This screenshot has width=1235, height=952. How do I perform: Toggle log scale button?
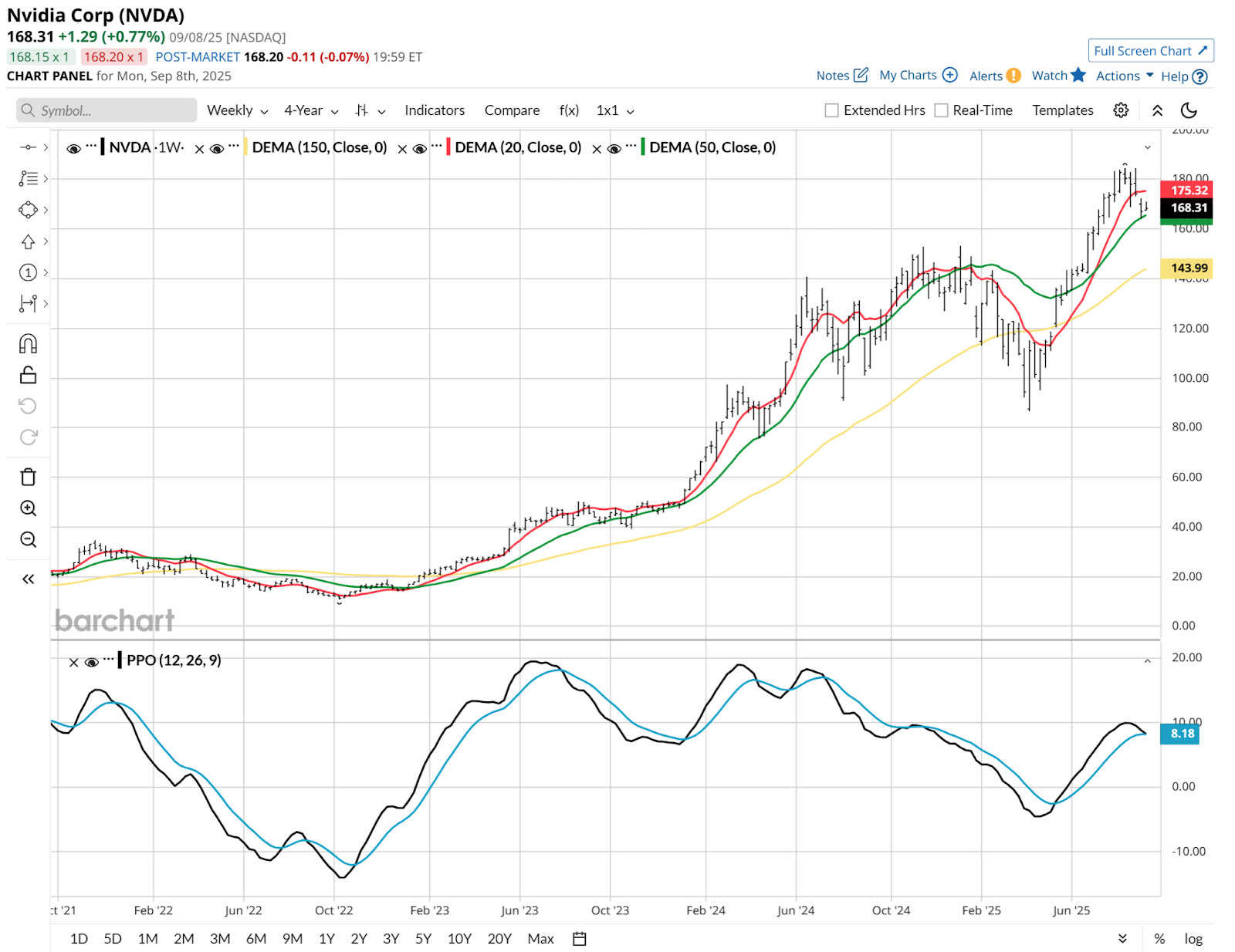(1193, 939)
